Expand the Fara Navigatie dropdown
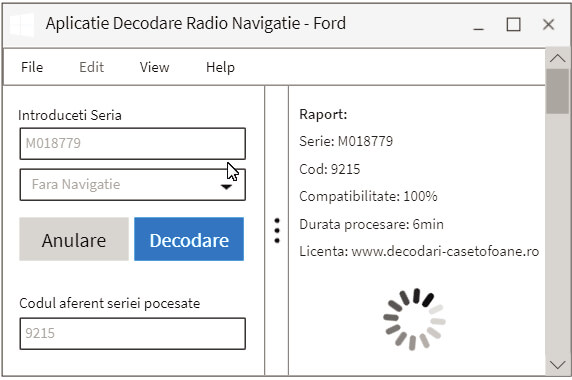 coord(132,185)
